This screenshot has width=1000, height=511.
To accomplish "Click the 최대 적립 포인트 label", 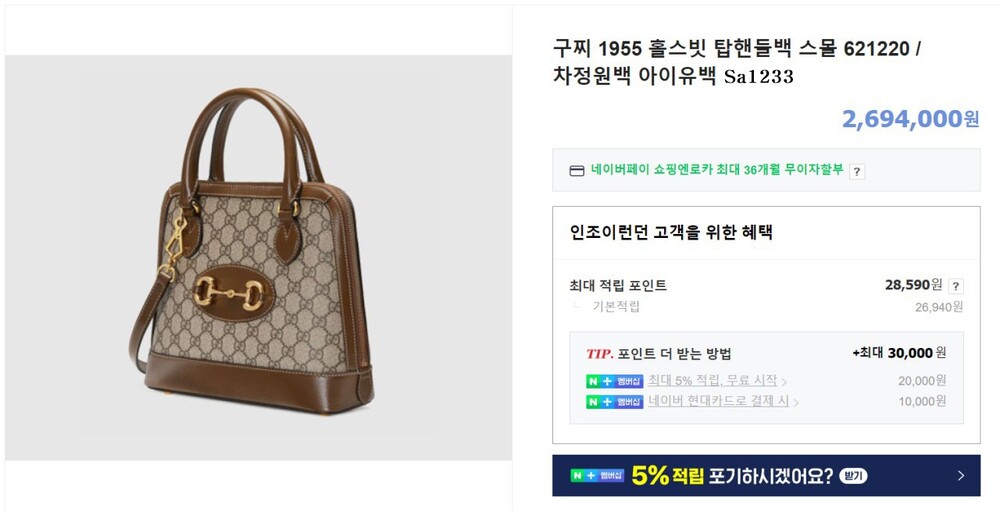I will tap(618, 286).
